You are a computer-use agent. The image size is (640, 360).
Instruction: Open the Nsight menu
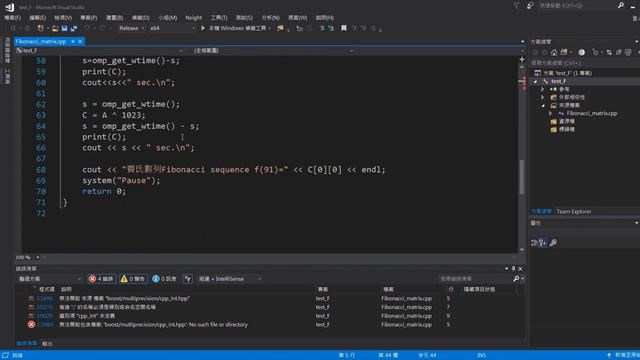pyautogui.click(x=193, y=18)
